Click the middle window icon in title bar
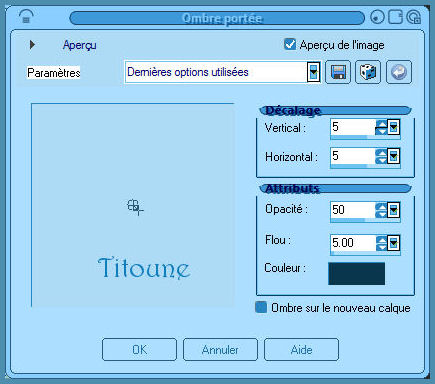 click(x=395, y=17)
